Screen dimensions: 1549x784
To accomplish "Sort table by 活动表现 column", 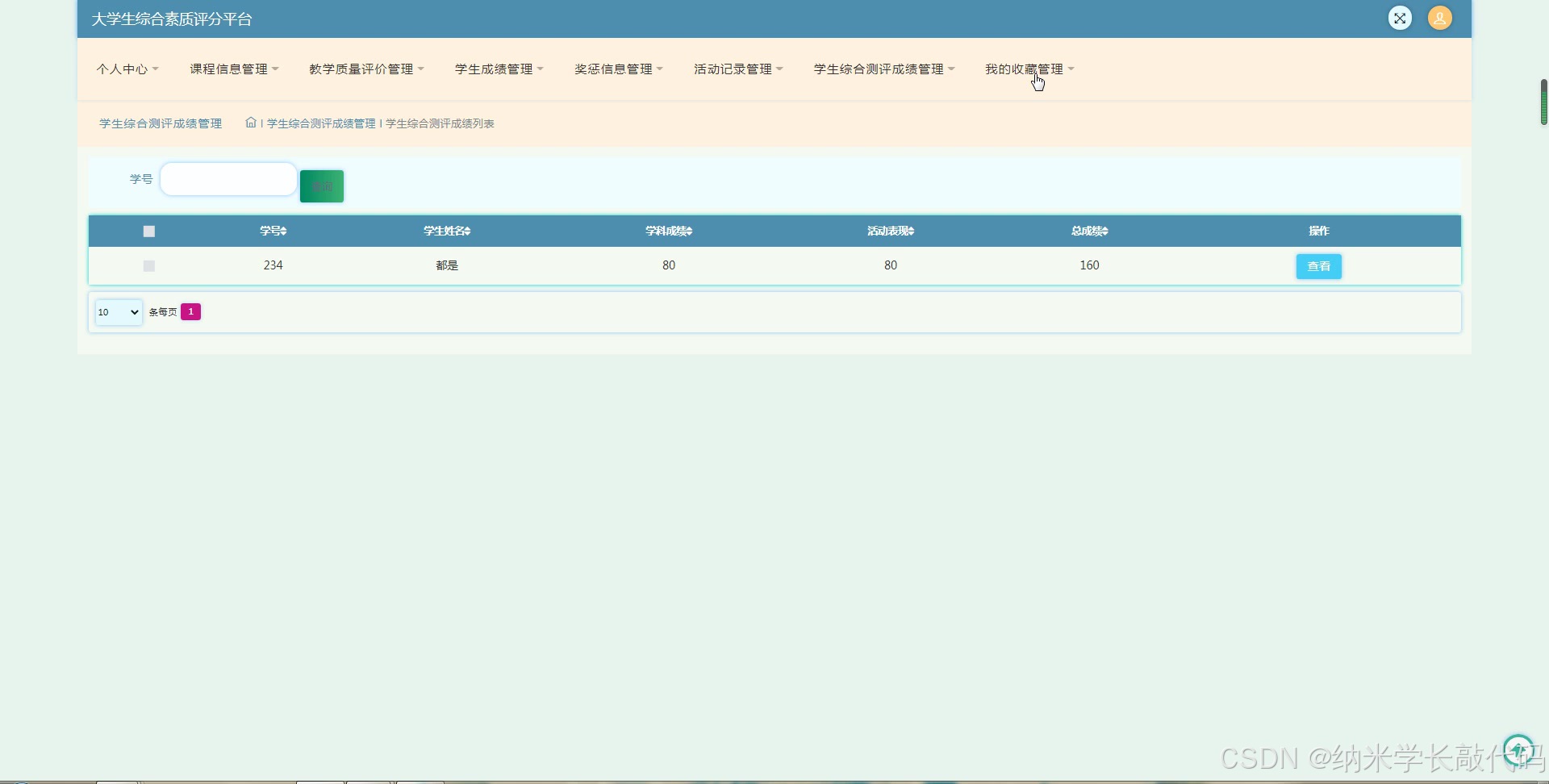I will [x=891, y=231].
